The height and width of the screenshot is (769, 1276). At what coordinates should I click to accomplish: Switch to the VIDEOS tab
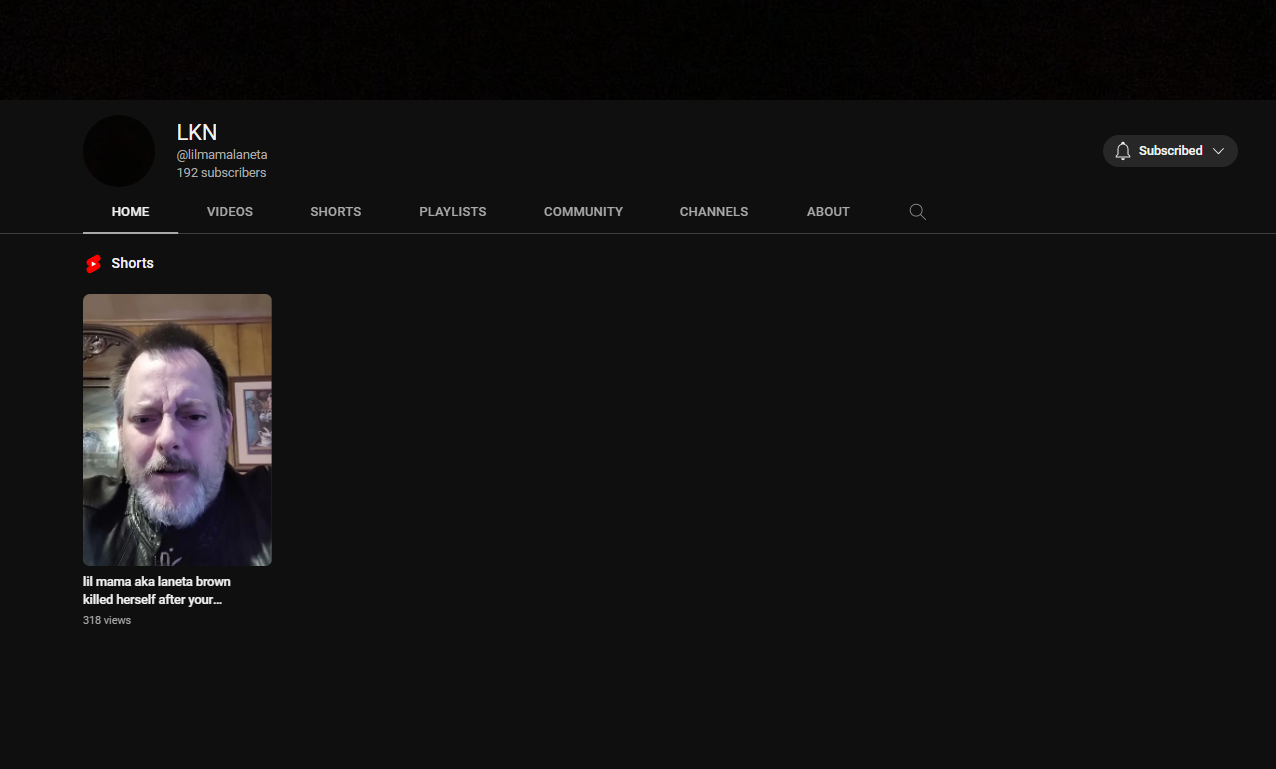point(230,212)
